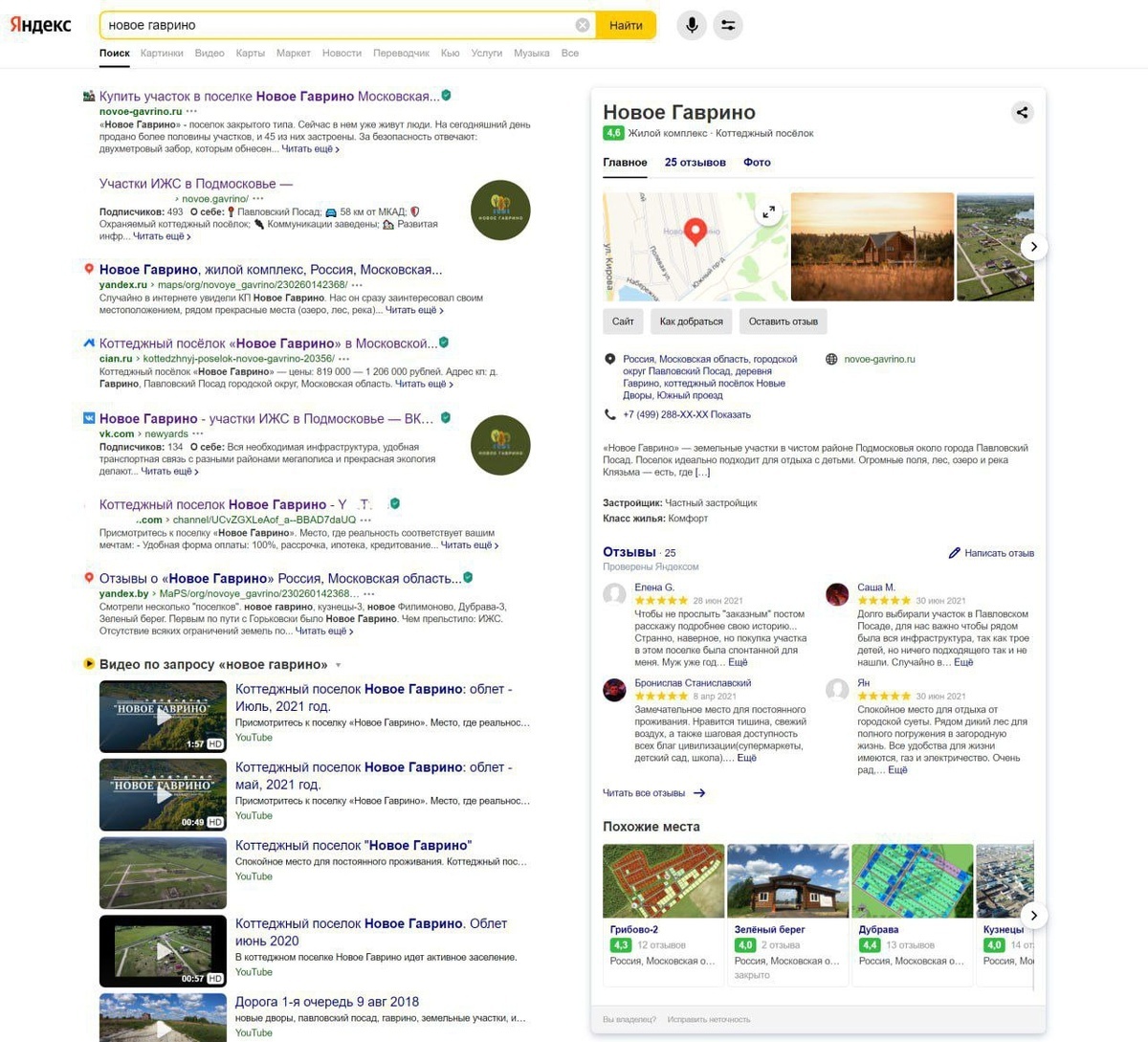Click Елена Г. reviewer avatar
This screenshot has height=1042, width=1148.
point(614,594)
